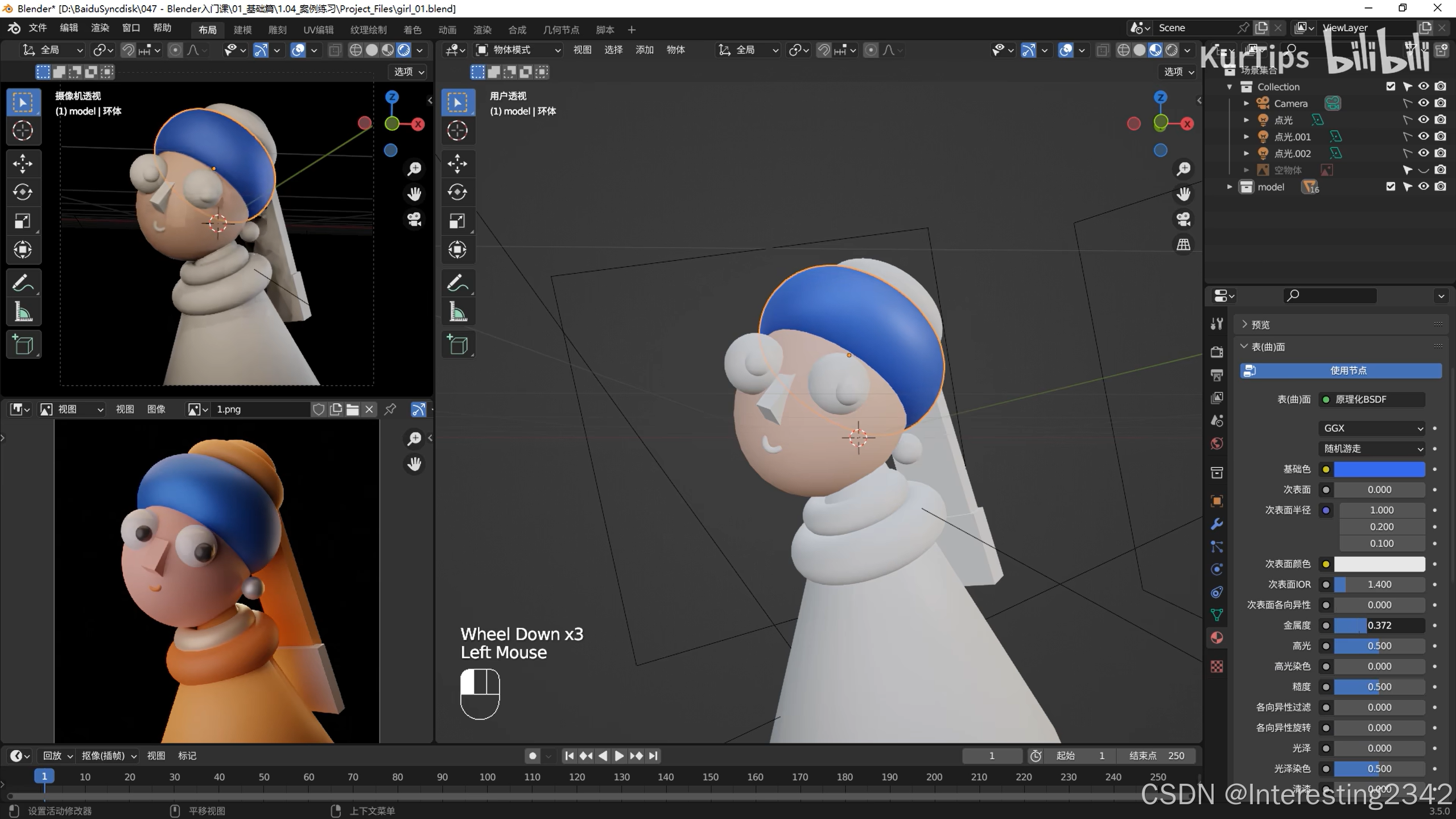Open the Material properties tab
1456x819 pixels.
click(1217, 638)
